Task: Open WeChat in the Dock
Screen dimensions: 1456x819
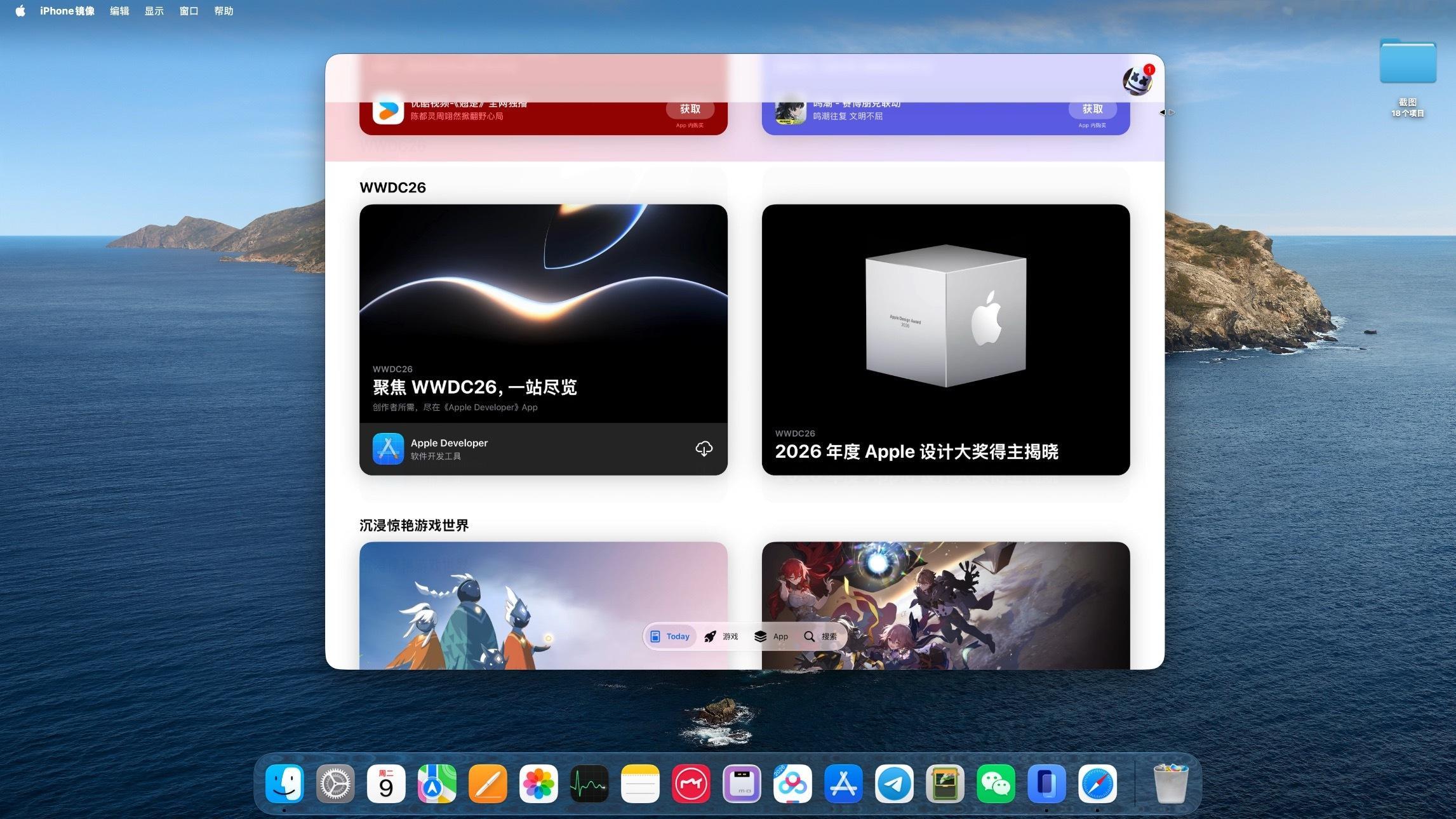Action: pos(996,783)
